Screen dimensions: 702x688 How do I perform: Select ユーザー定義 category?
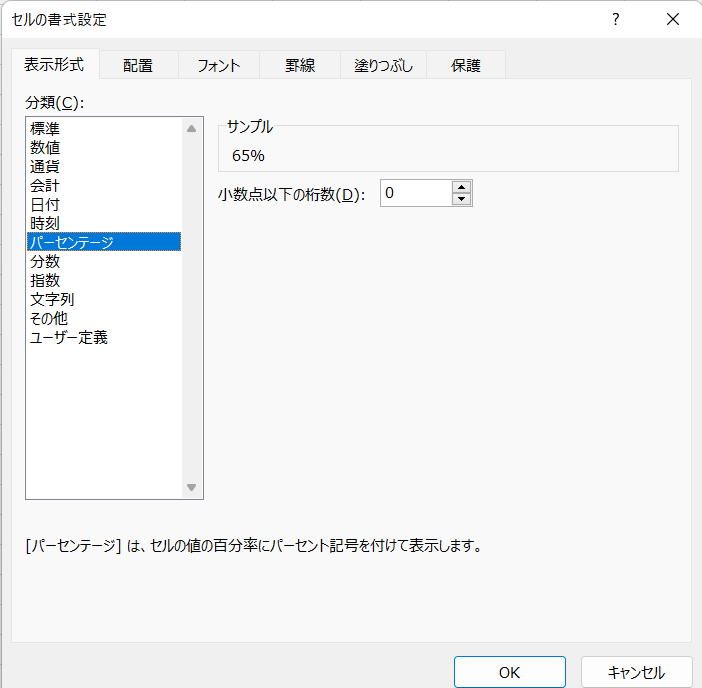(x=104, y=338)
